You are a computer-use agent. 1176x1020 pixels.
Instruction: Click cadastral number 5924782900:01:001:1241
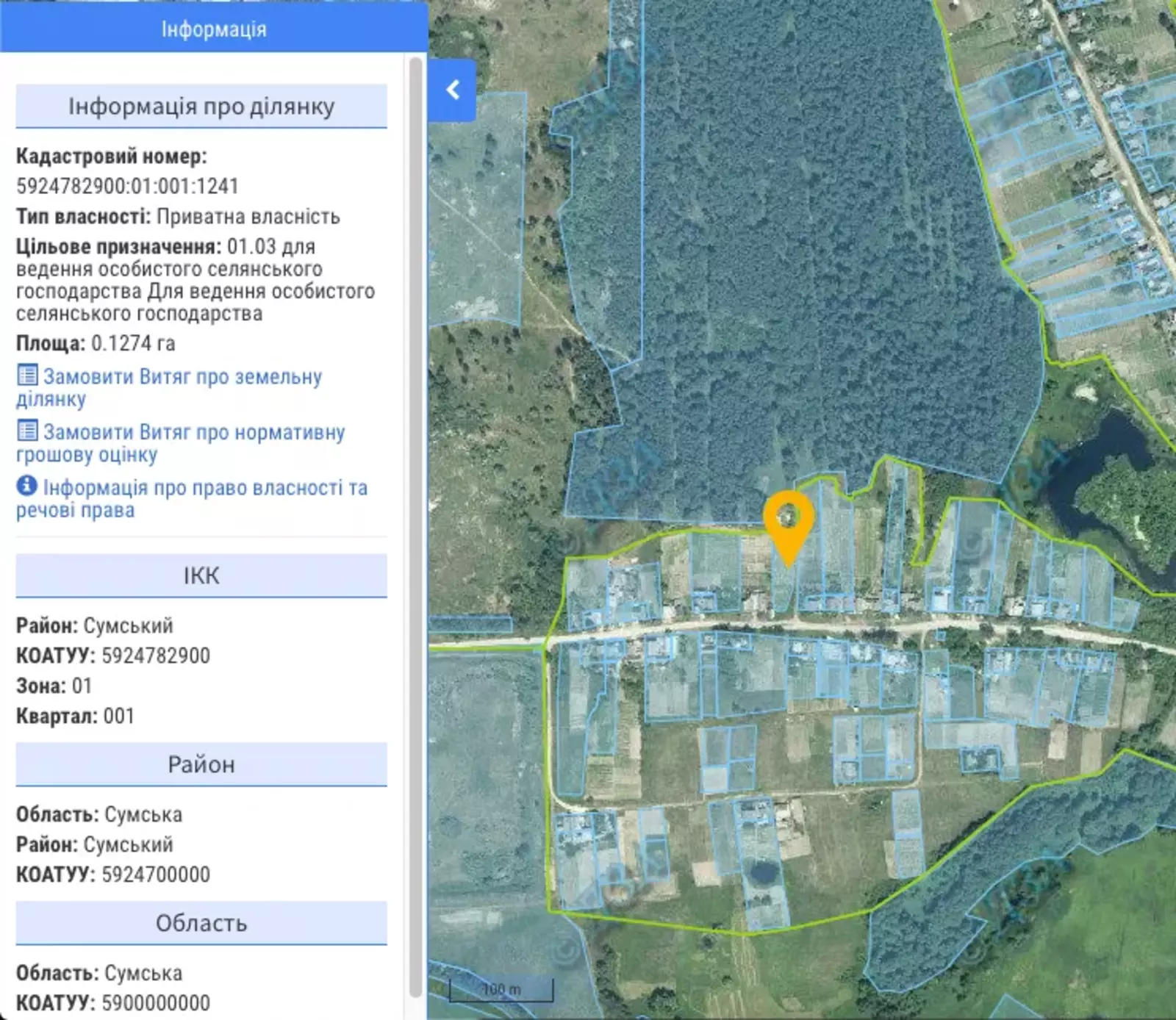(x=127, y=187)
